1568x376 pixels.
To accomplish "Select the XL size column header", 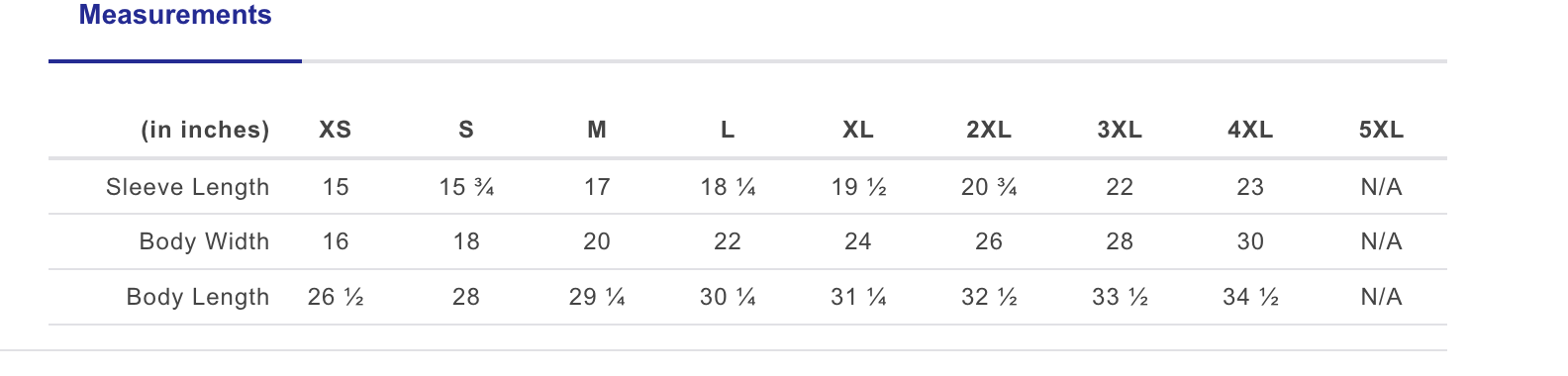I will (x=858, y=130).
